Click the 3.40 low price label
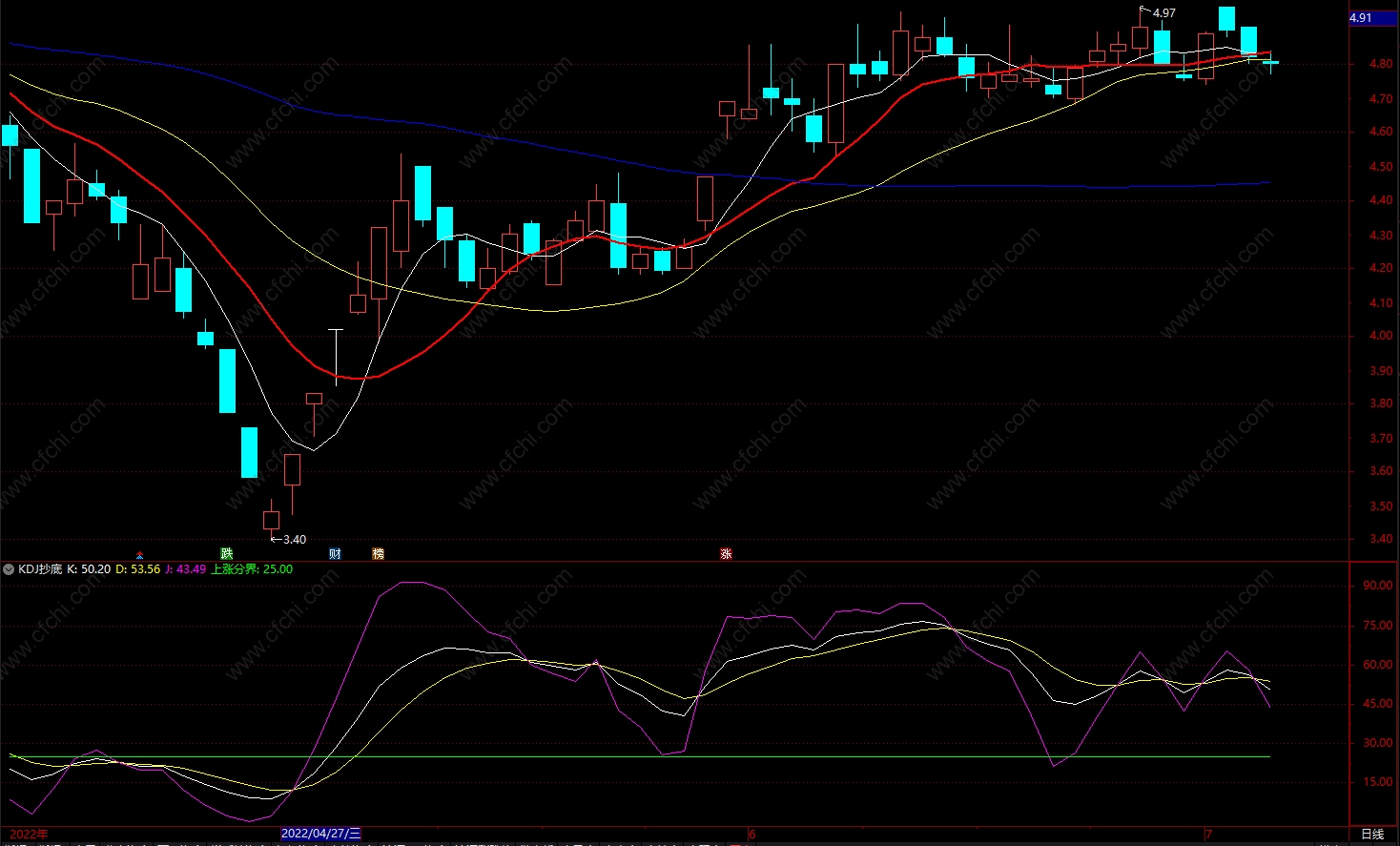 (x=295, y=540)
